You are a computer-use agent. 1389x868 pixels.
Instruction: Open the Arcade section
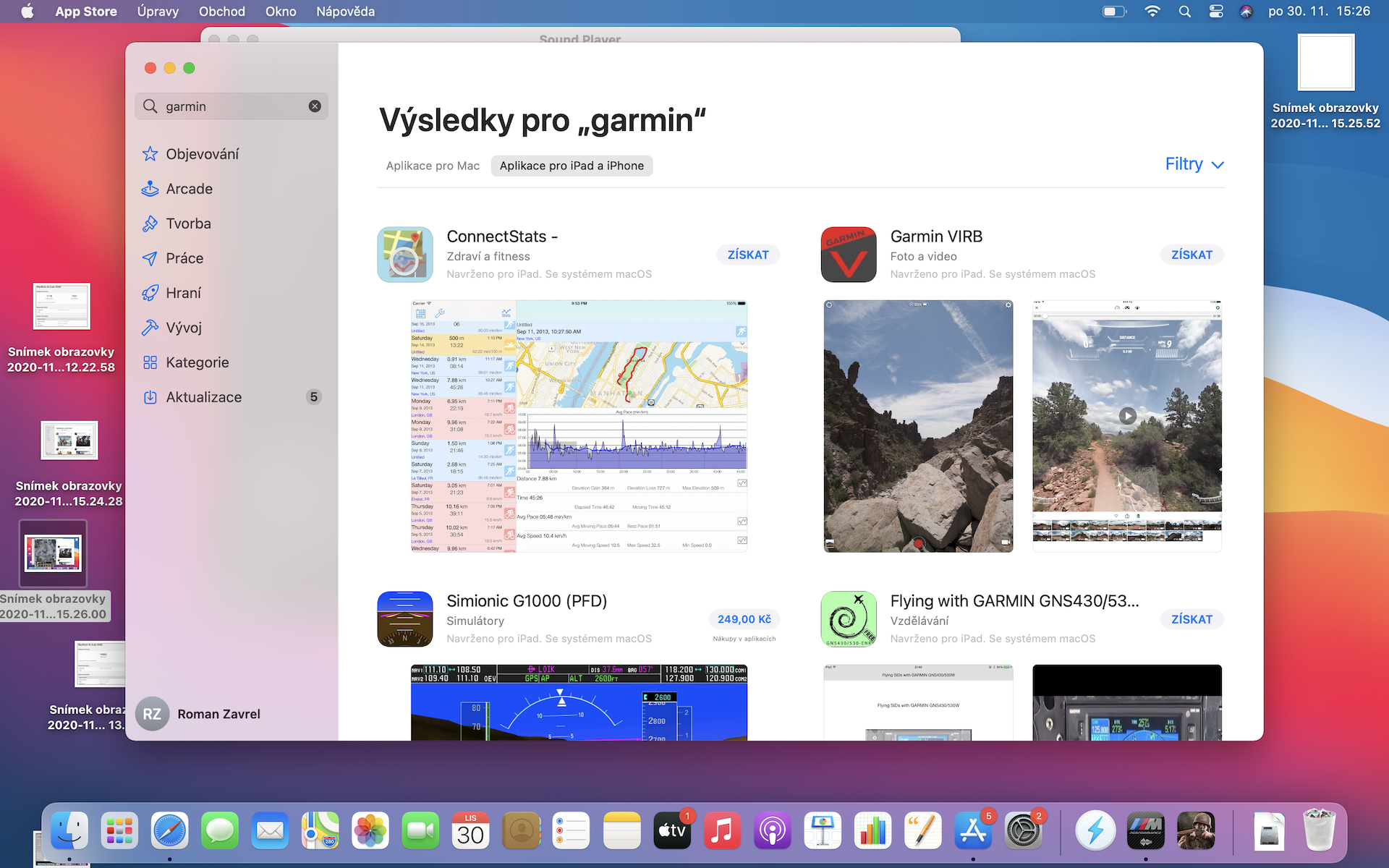[x=189, y=189]
